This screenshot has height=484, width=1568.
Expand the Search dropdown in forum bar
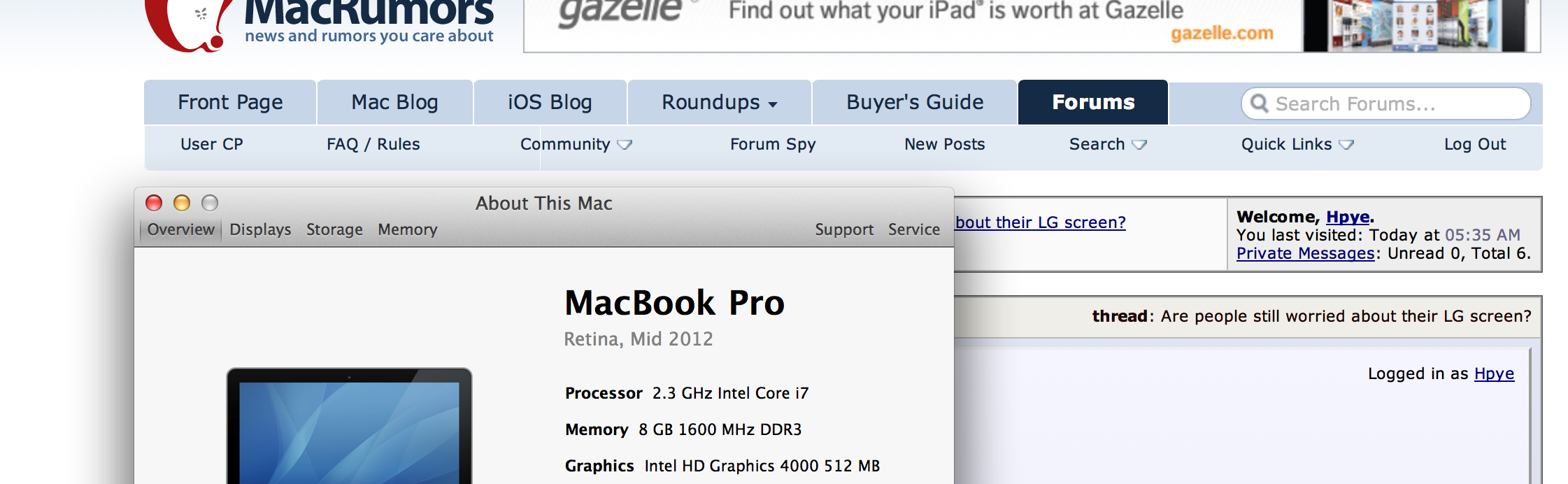click(x=1109, y=144)
